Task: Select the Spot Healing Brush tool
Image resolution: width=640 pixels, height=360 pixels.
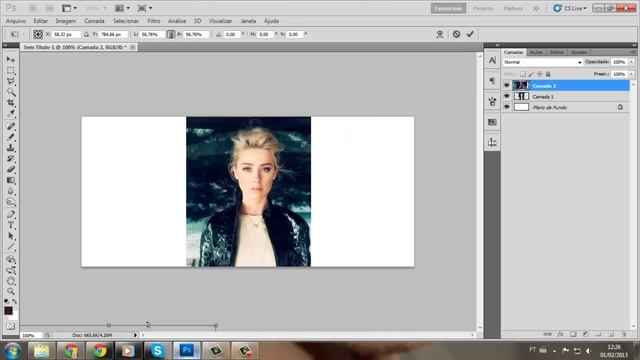Action: click(11, 126)
